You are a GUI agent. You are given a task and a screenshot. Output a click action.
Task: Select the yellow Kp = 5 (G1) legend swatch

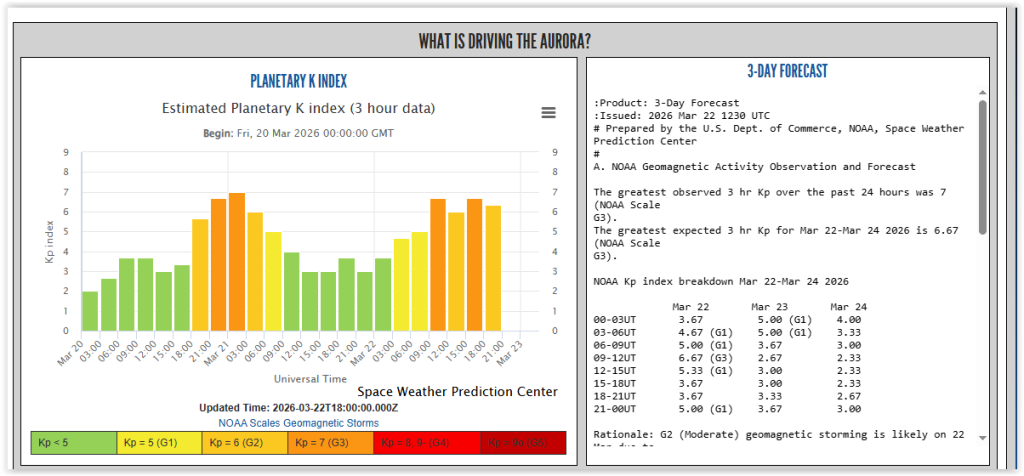[x=159, y=442]
